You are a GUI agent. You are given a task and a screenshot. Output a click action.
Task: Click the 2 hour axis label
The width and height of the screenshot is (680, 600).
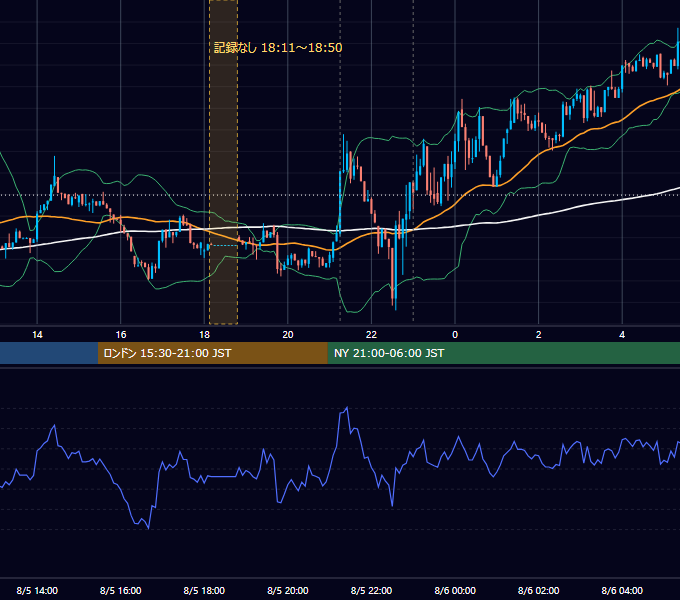(x=539, y=335)
